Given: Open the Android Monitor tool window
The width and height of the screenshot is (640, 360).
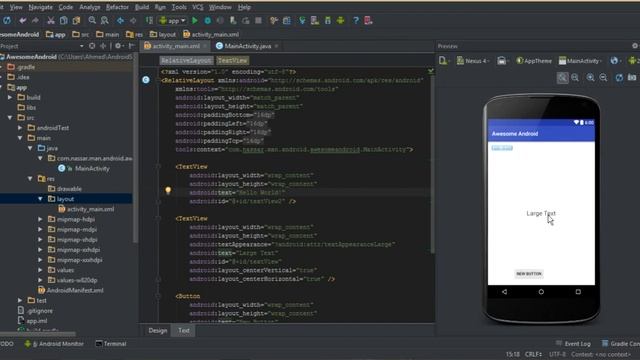Looking at the screenshot, I should [x=55, y=344].
